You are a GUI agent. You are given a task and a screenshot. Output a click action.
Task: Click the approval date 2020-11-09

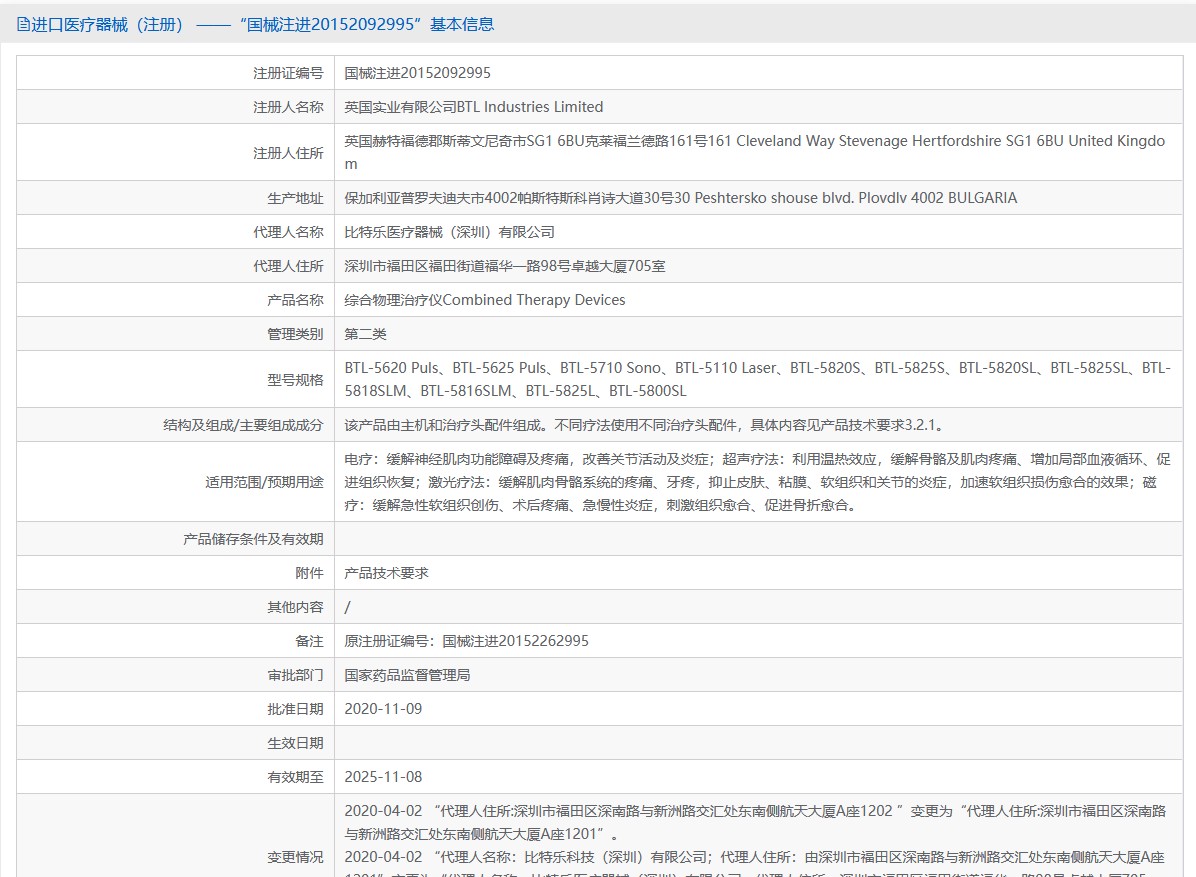[x=383, y=709]
